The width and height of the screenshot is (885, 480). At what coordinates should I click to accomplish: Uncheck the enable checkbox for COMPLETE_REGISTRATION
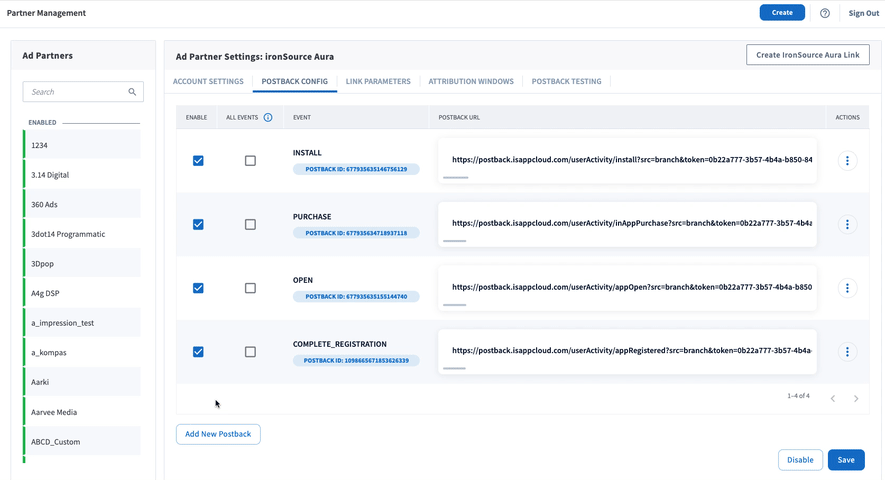pyautogui.click(x=198, y=352)
